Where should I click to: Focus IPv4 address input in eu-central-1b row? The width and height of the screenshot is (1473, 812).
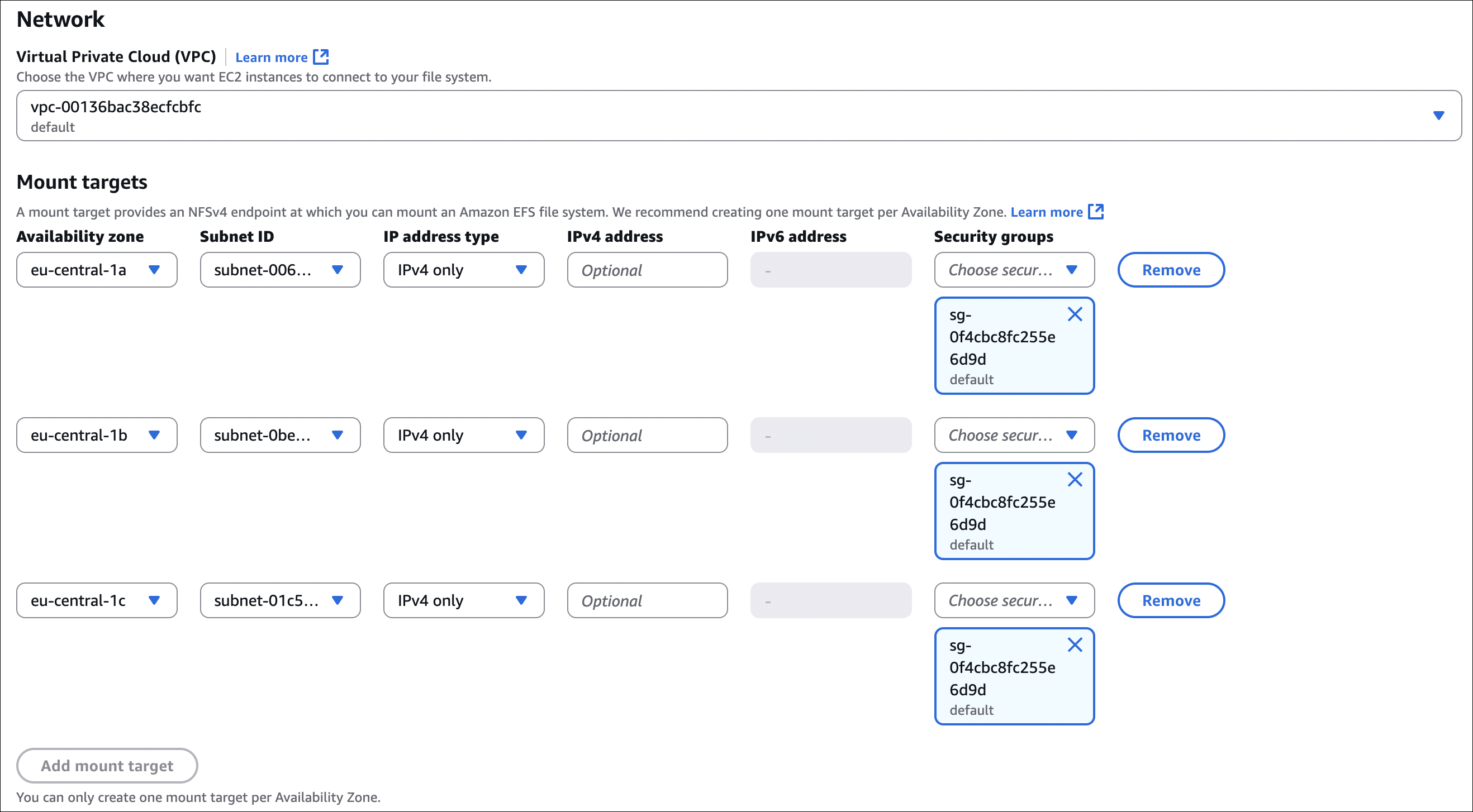tap(647, 435)
